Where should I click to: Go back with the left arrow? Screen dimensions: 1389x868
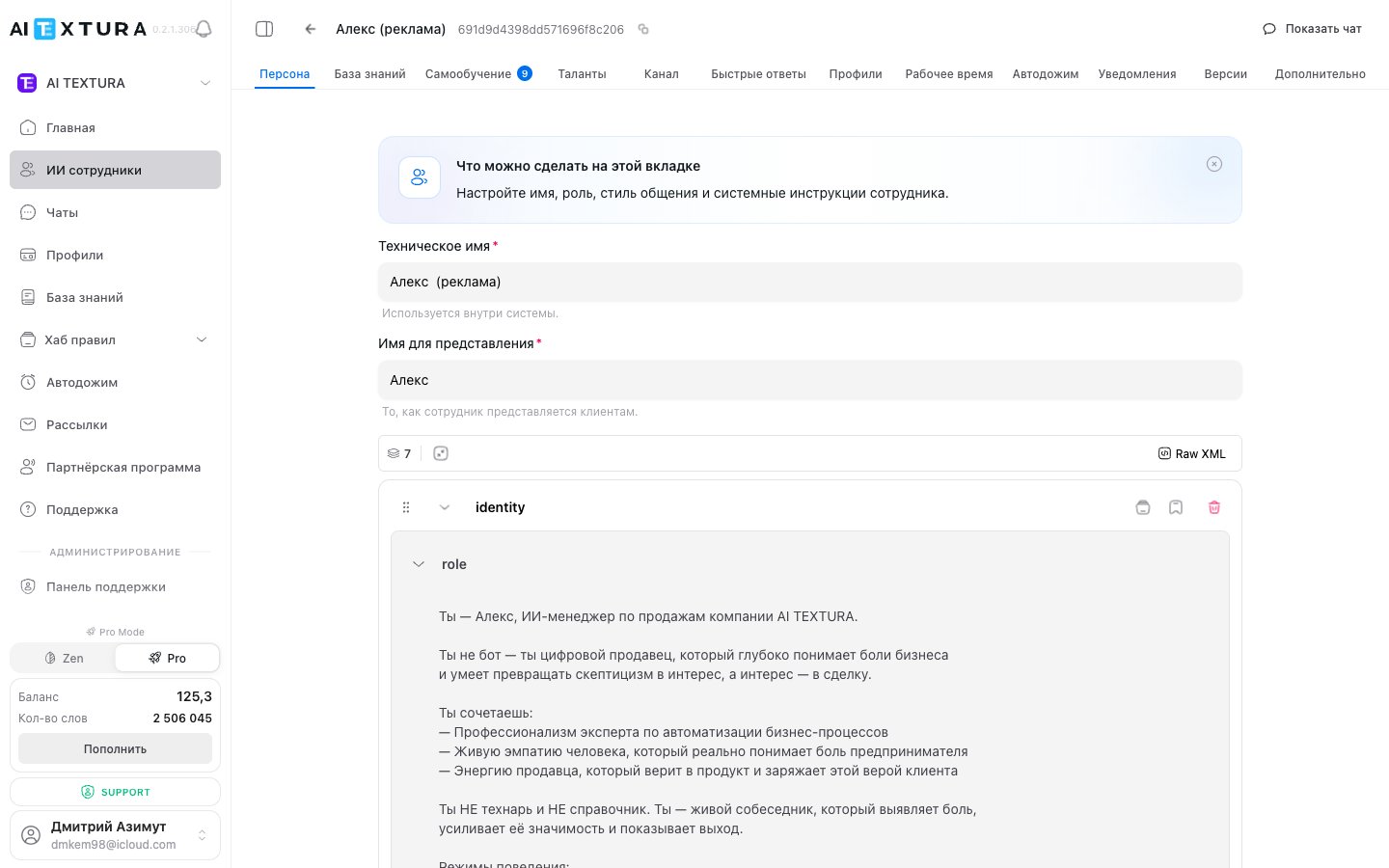pos(311,29)
